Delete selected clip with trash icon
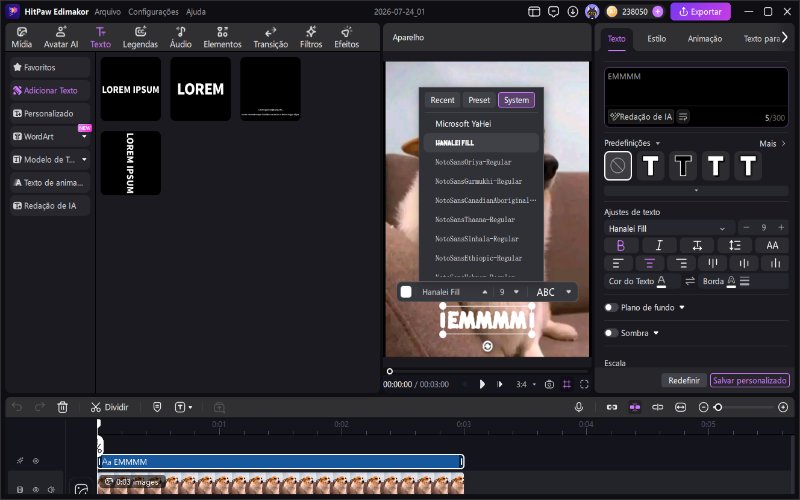Viewport: 800px width, 500px height. 62,407
